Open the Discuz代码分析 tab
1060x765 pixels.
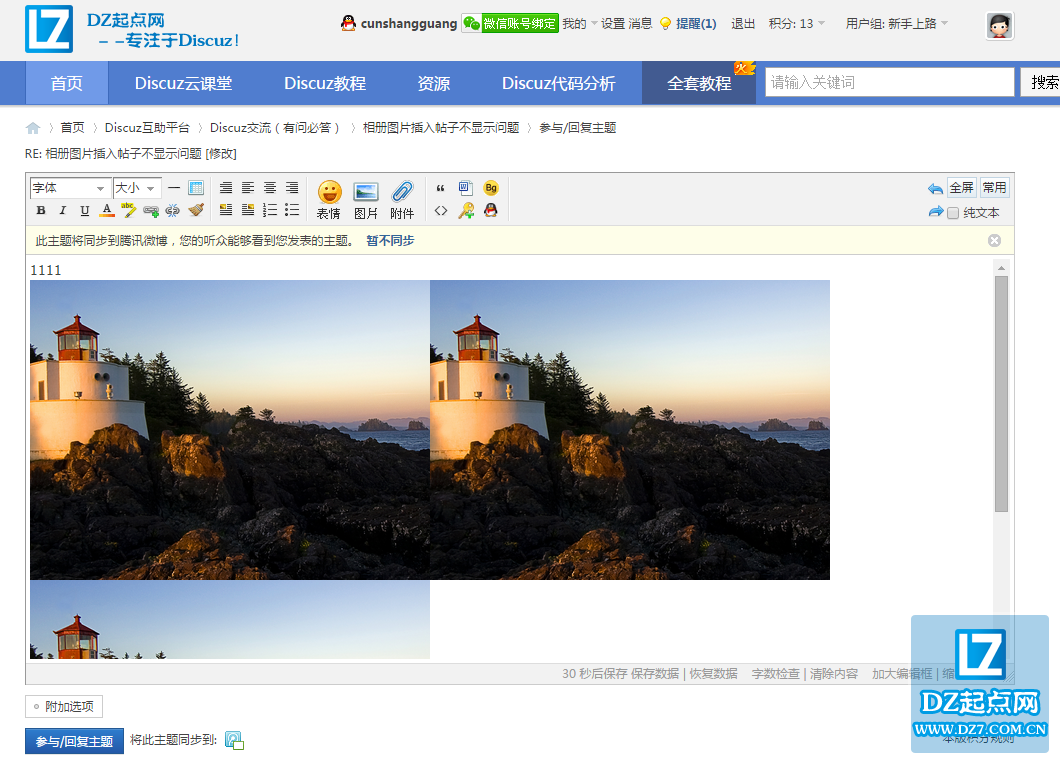[558, 83]
